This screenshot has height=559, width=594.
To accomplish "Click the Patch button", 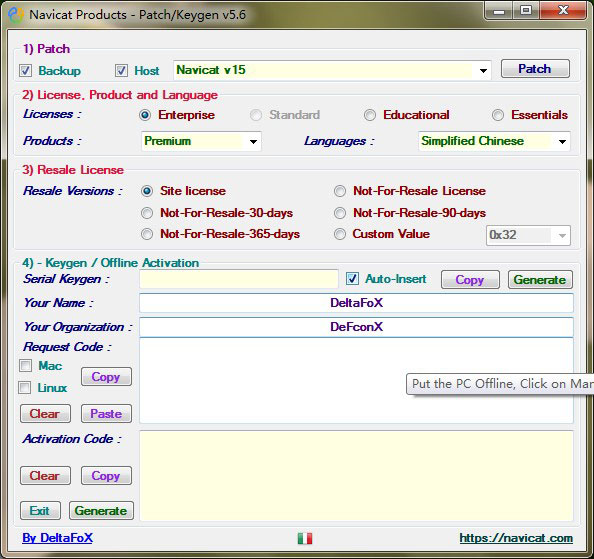I will [535, 69].
